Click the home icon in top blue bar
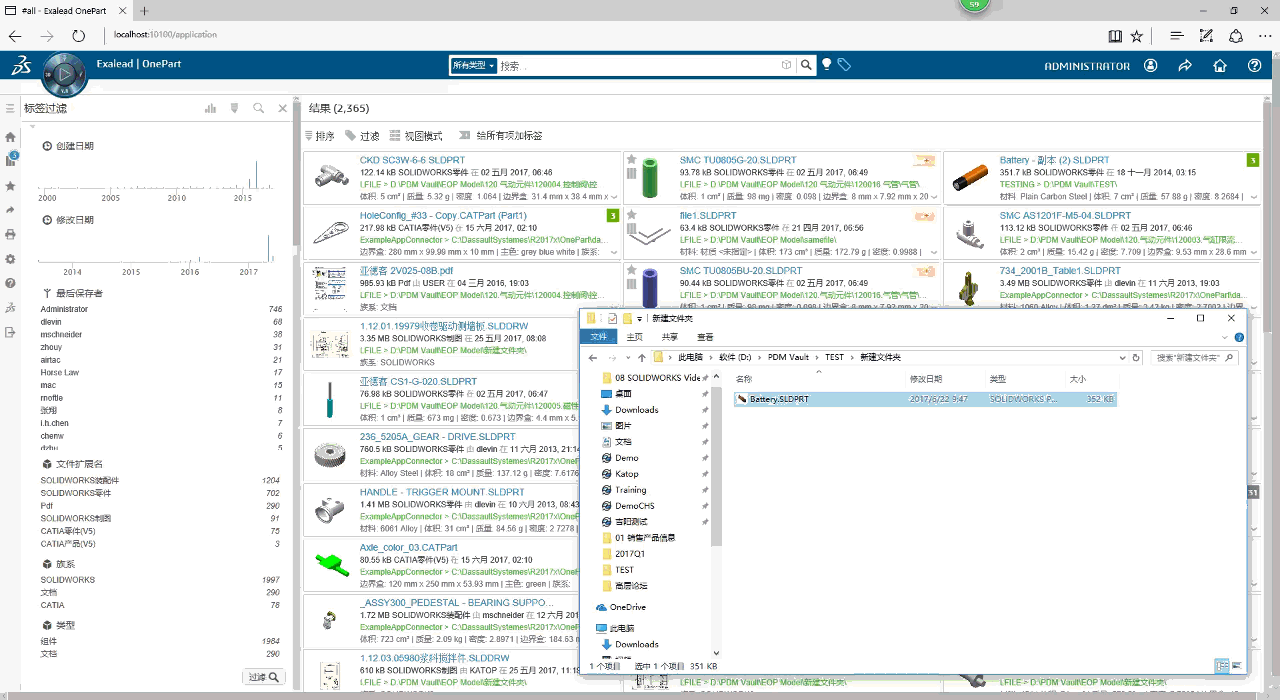Image resolution: width=1280 pixels, height=700 pixels. click(1220, 65)
